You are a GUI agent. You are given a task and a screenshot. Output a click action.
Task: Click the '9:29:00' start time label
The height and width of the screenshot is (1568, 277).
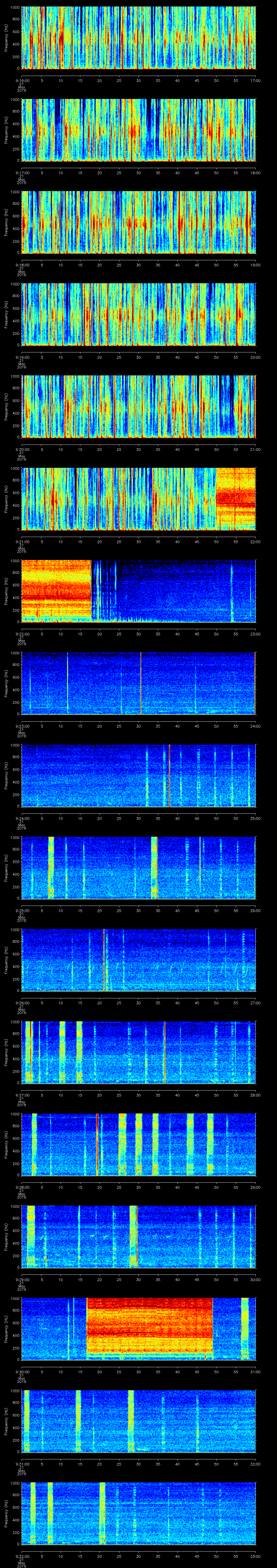22,1279
